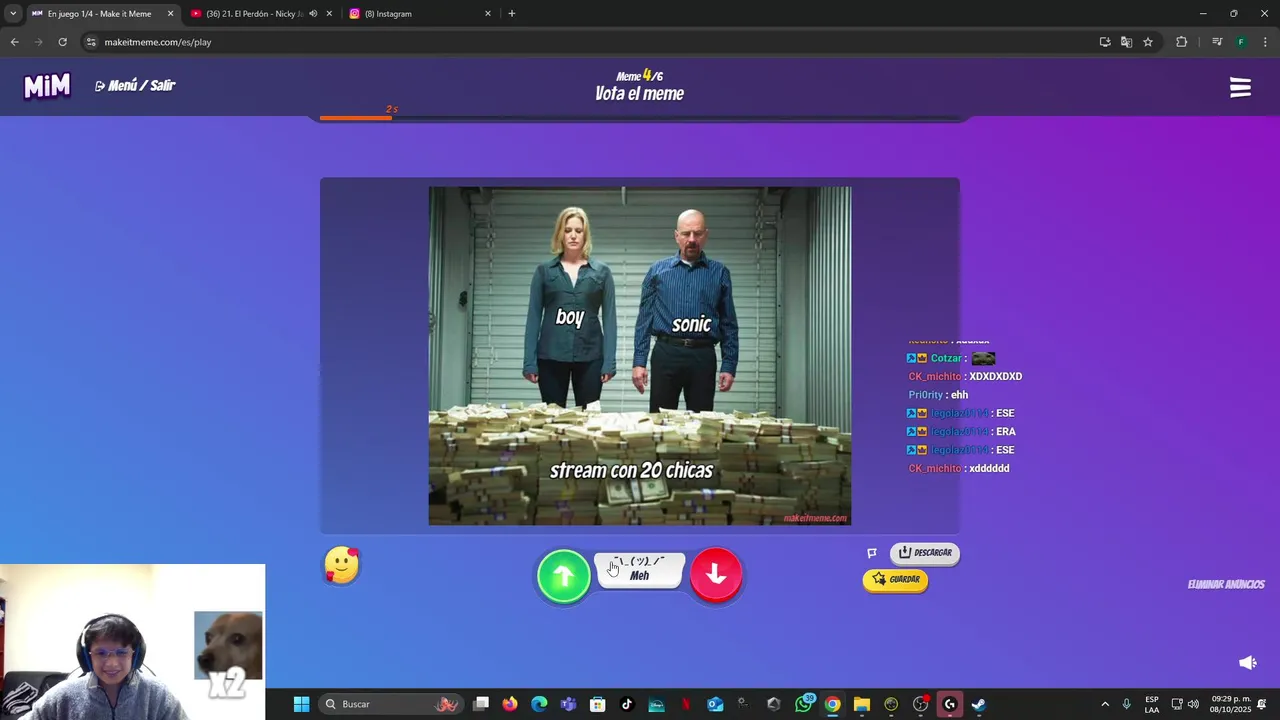The height and width of the screenshot is (720, 1280).
Task: Click Menú / Salir
Action: (x=135, y=86)
